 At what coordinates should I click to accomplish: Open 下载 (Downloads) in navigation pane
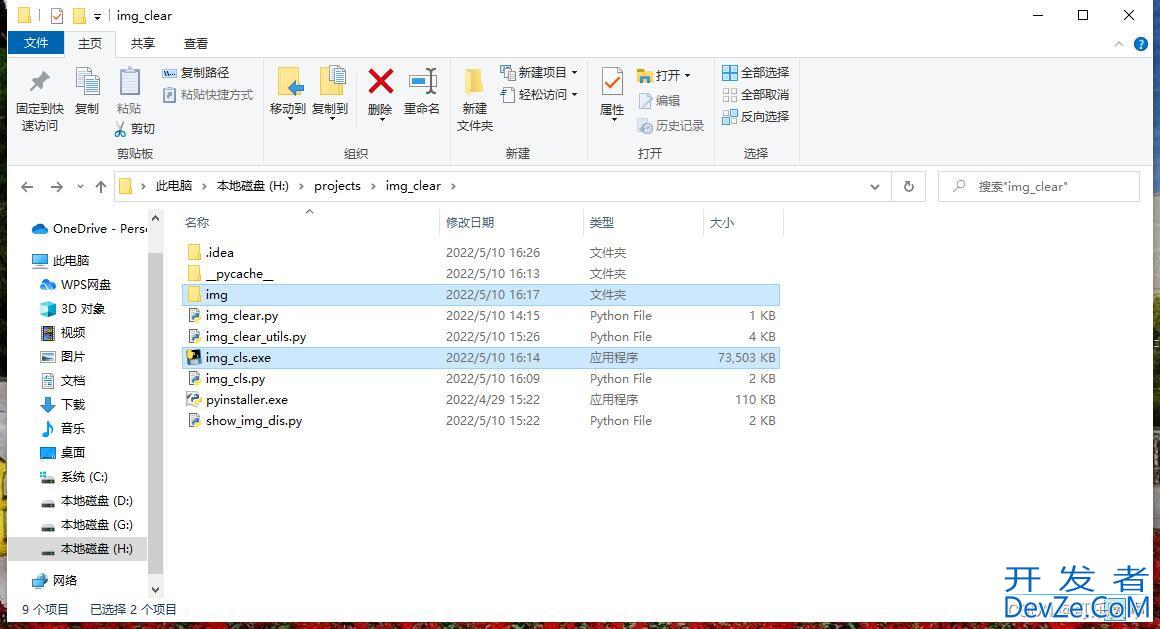tap(63, 404)
